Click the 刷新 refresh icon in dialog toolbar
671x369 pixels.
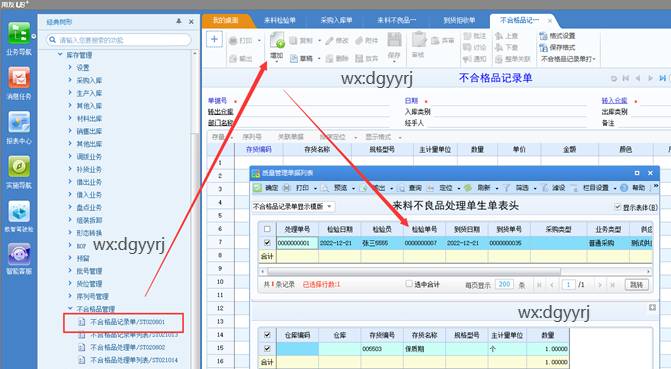point(468,188)
